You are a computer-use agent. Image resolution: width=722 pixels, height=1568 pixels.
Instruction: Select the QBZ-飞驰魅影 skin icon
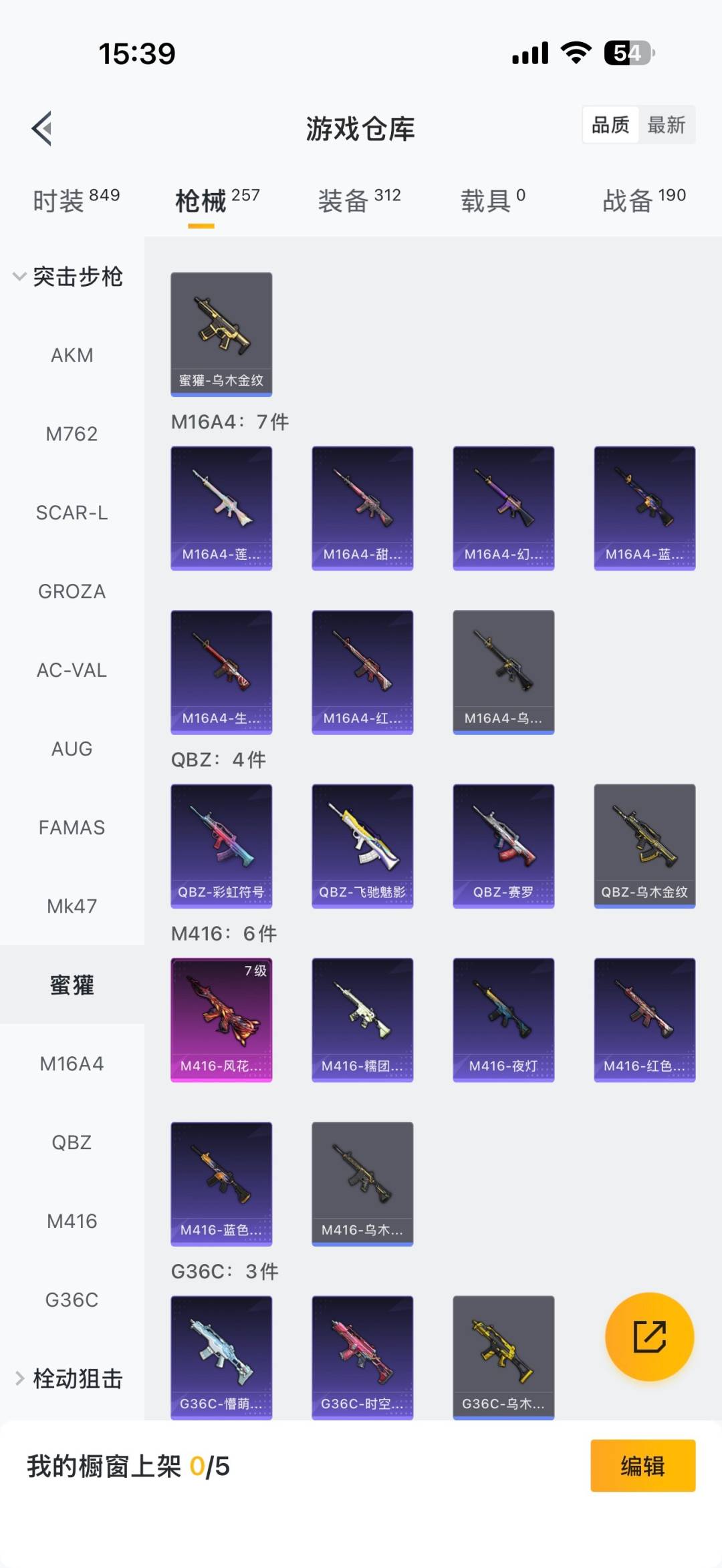pyautogui.click(x=362, y=846)
